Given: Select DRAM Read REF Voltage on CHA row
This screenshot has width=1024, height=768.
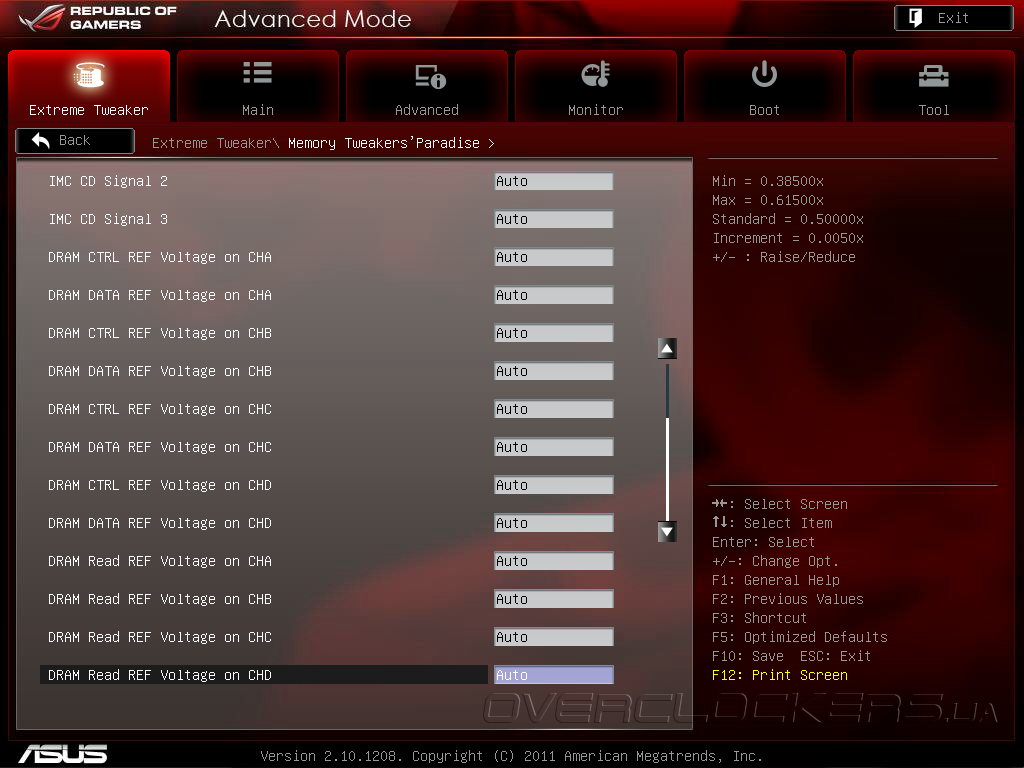Looking at the screenshot, I should pyautogui.click(x=160, y=561).
